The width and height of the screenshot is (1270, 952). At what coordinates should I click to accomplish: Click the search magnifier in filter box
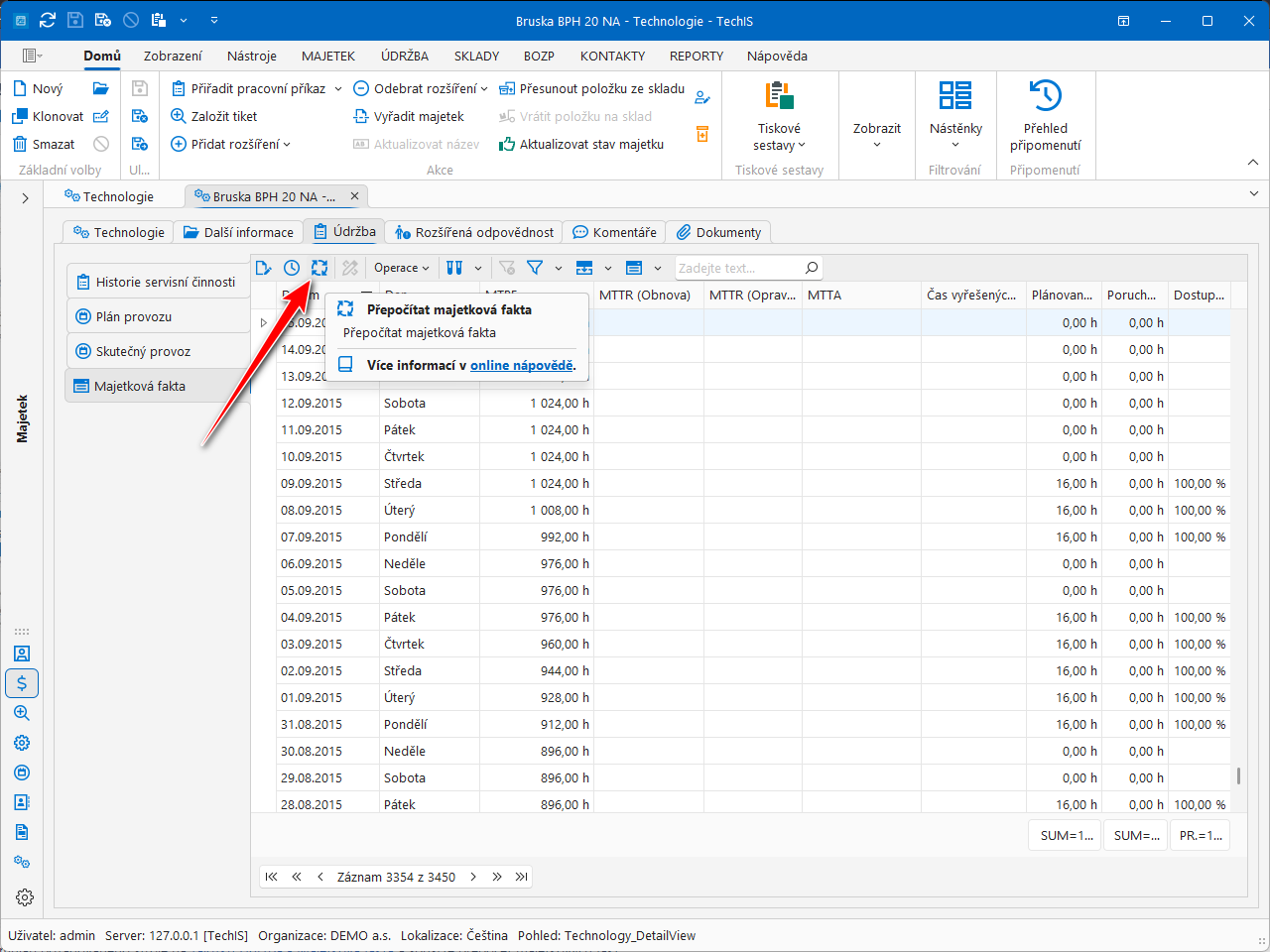[812, 268]
